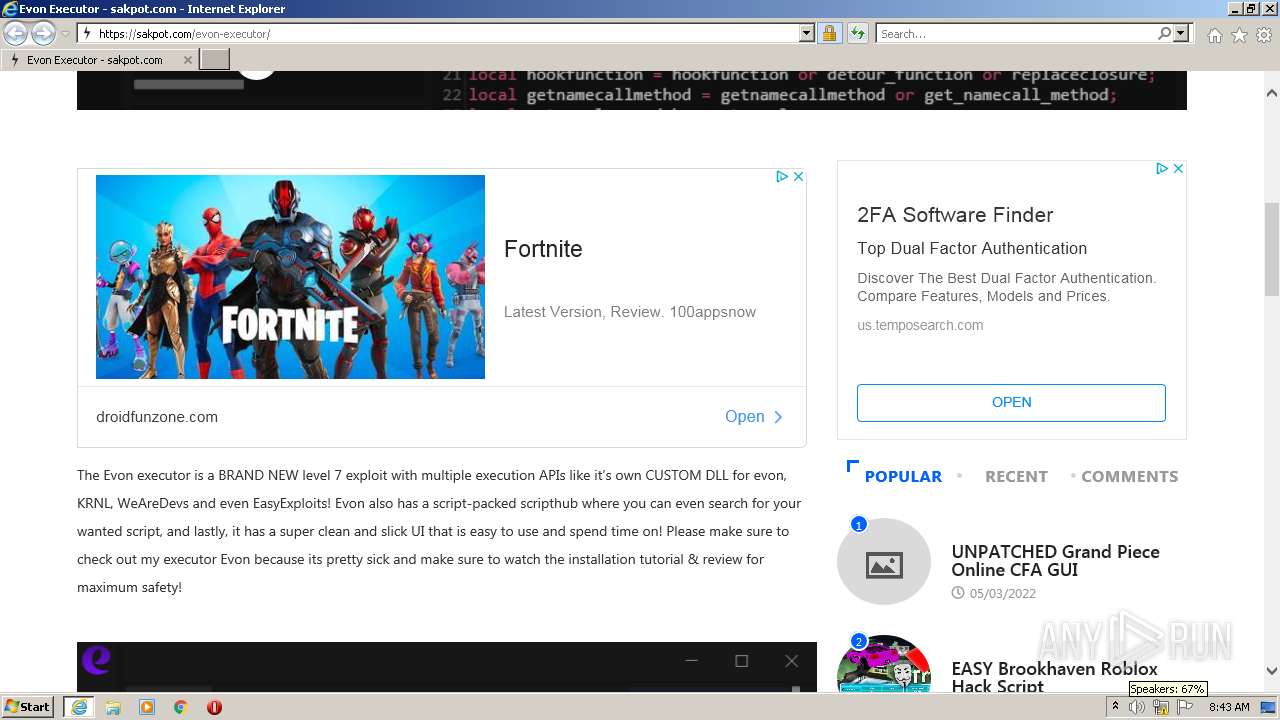Open the Tools gear icon

point(1264,35)
